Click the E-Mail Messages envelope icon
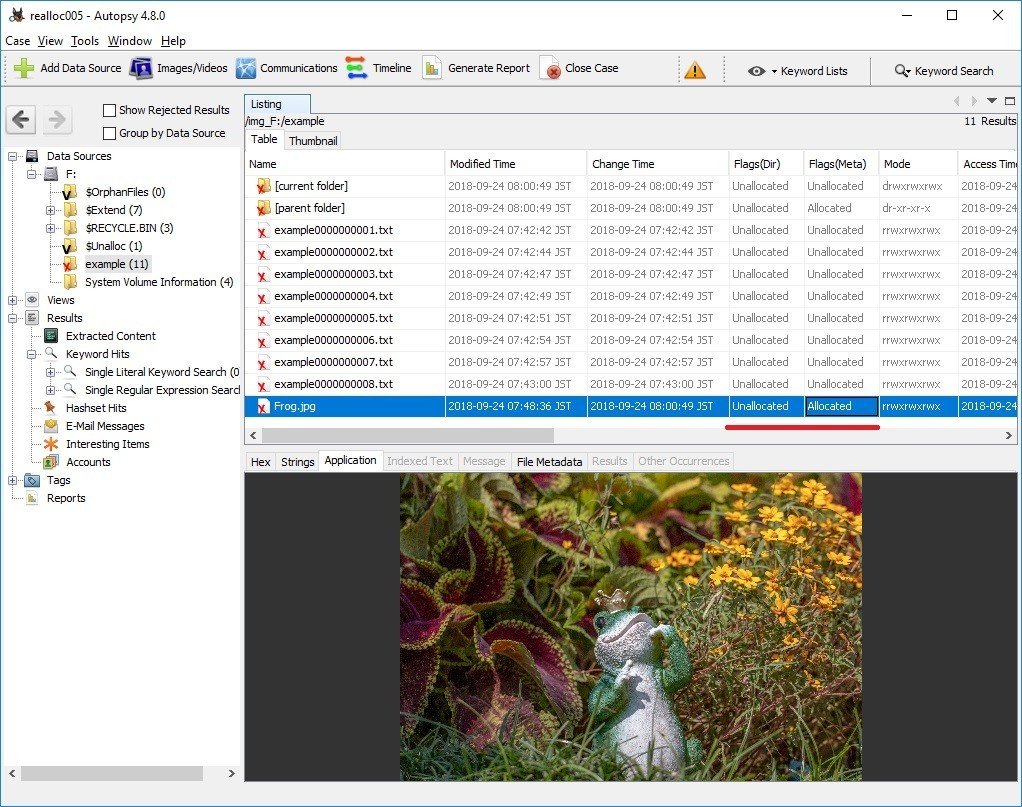 pos(51,426)
